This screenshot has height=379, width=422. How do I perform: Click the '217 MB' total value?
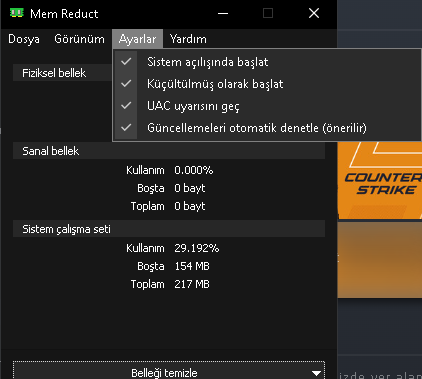coord(192,284)
